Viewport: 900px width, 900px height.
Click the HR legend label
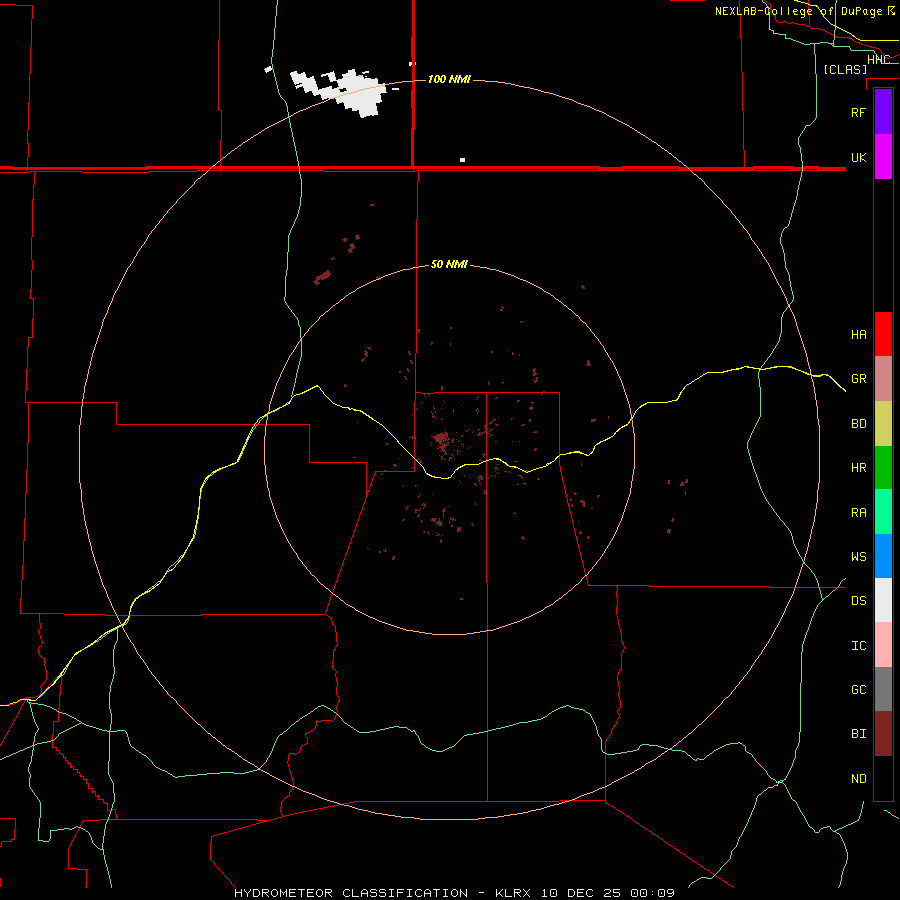coord(858,468)
